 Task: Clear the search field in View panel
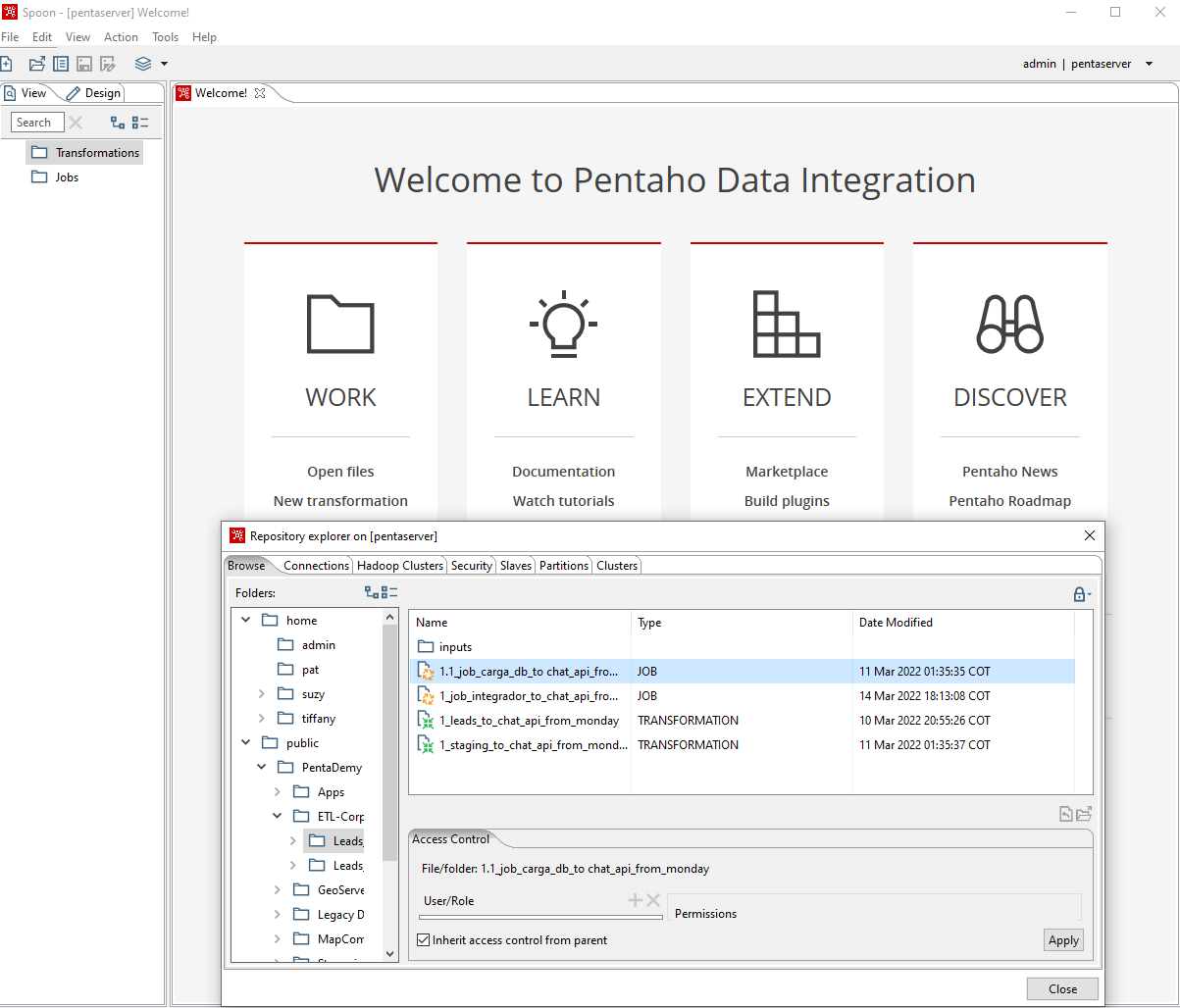coord(76,123)
